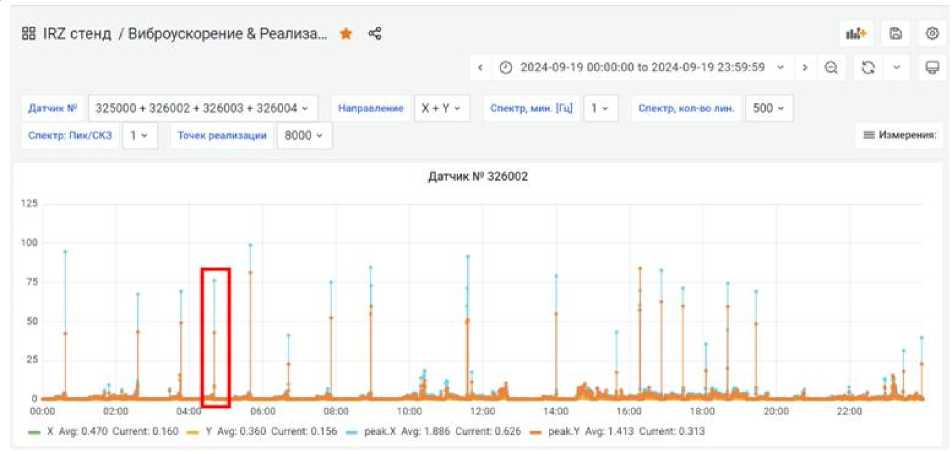Shift time range forward
The width and height of the screenshot is (952, 454).
[x=805, y=67]
